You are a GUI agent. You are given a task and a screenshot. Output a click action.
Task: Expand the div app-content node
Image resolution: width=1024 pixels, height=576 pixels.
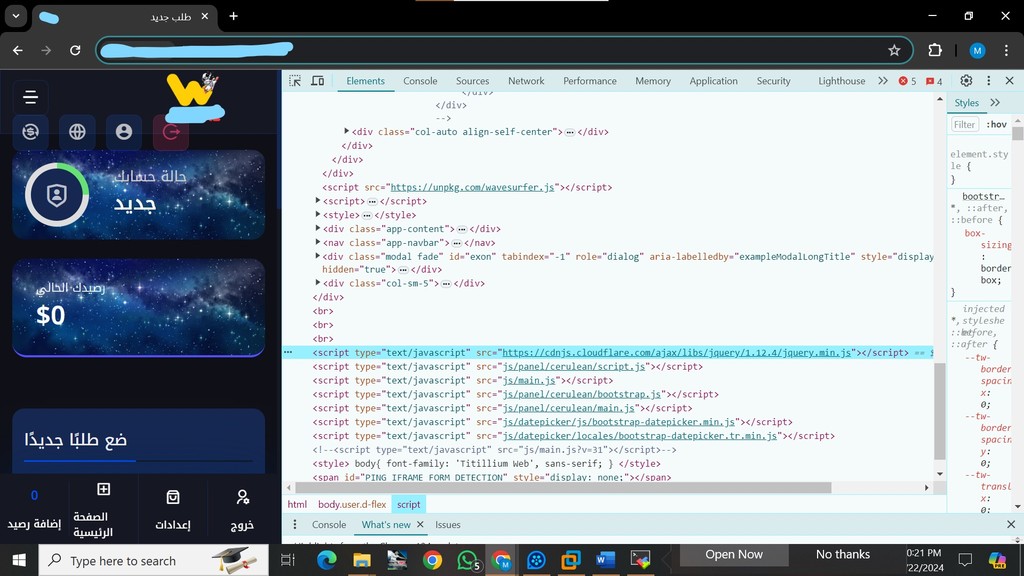tap(318, 228)
